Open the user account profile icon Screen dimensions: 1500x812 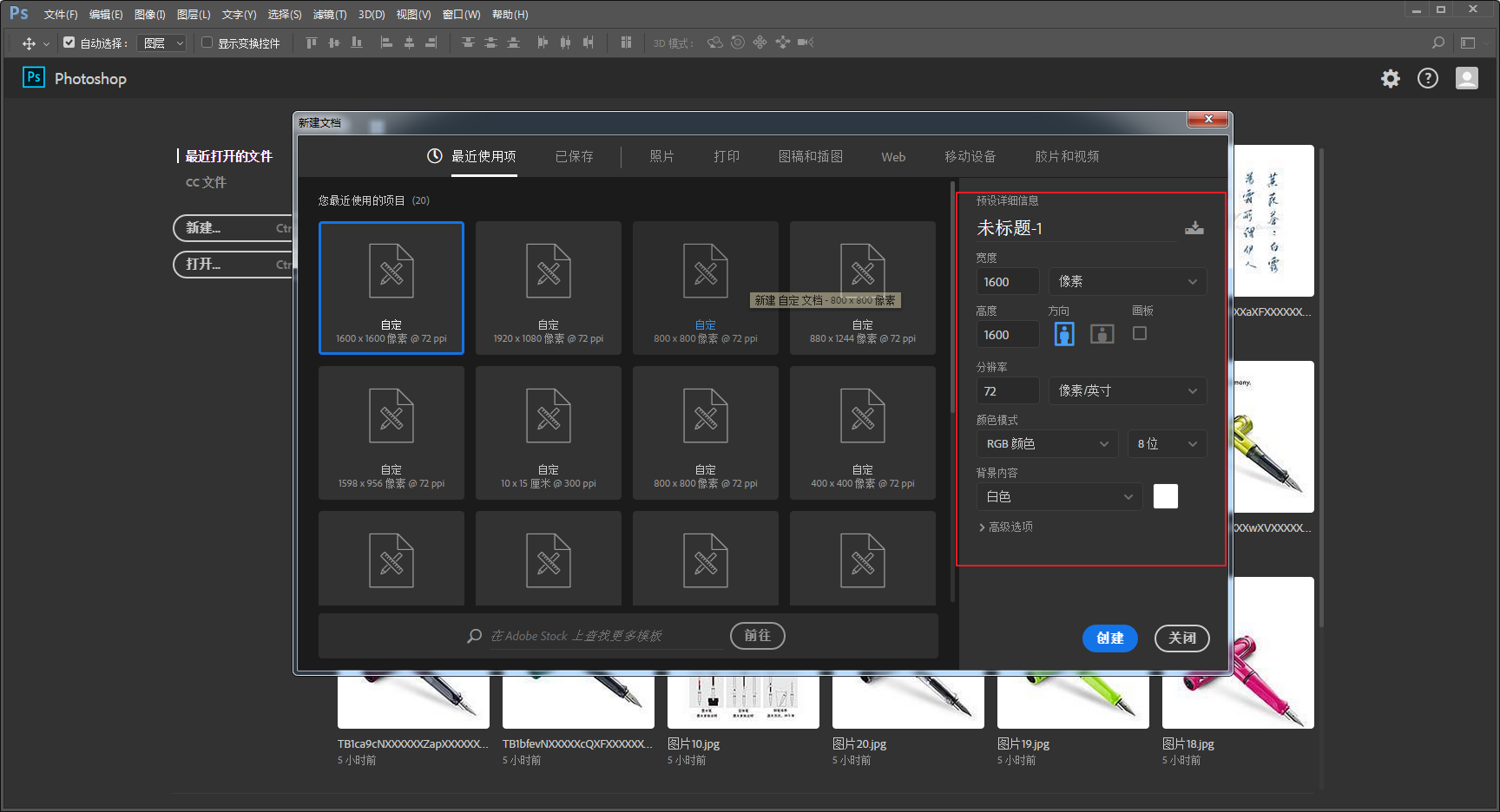pos(1467,79)
